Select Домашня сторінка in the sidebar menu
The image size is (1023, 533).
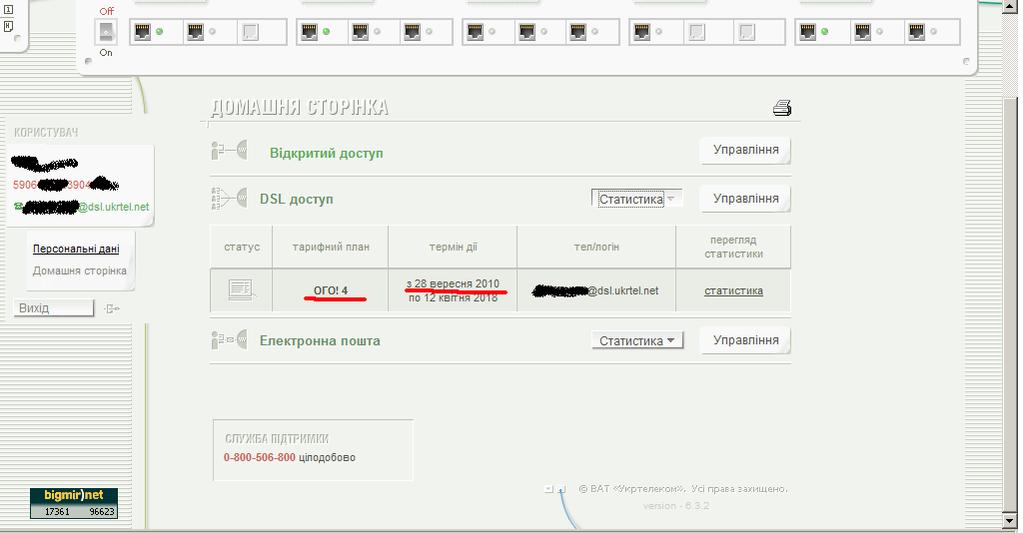point(79,271)
